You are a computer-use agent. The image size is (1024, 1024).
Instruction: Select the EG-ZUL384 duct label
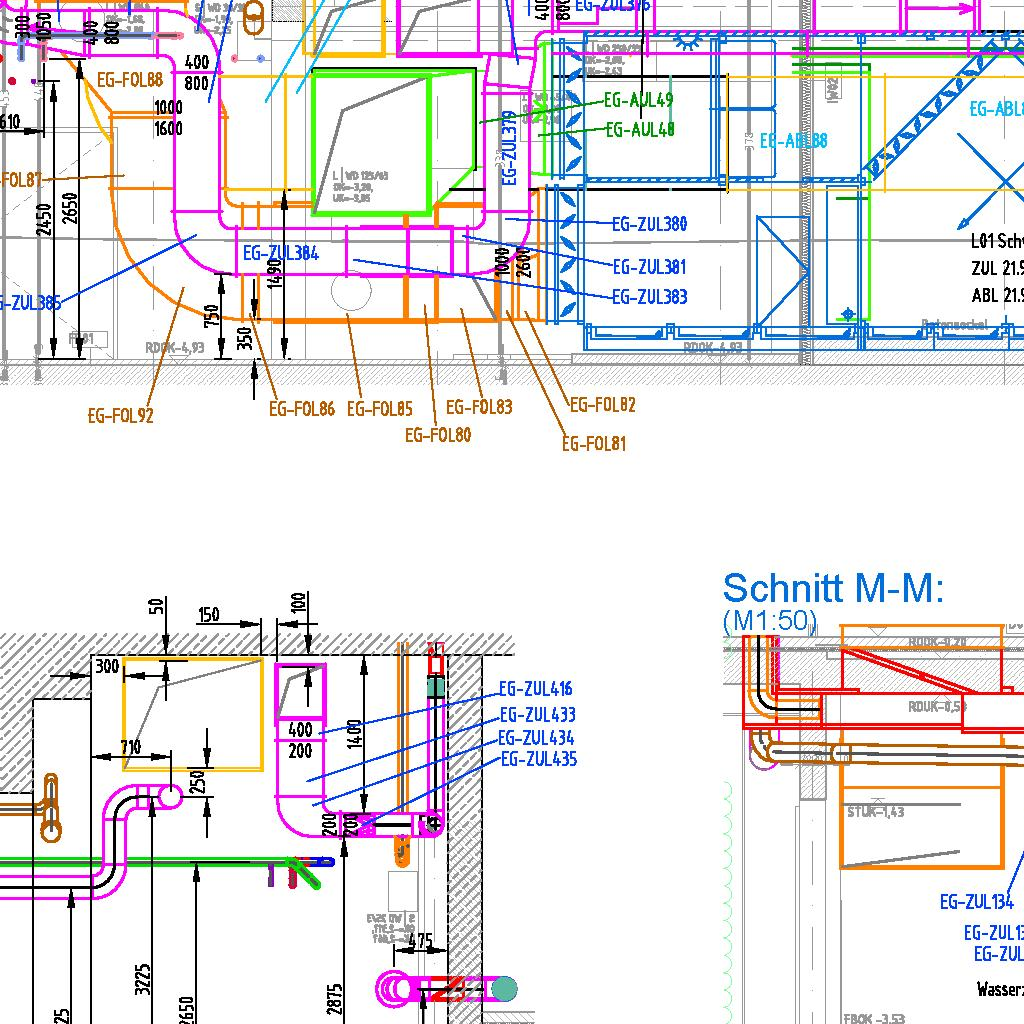point(281,253)
